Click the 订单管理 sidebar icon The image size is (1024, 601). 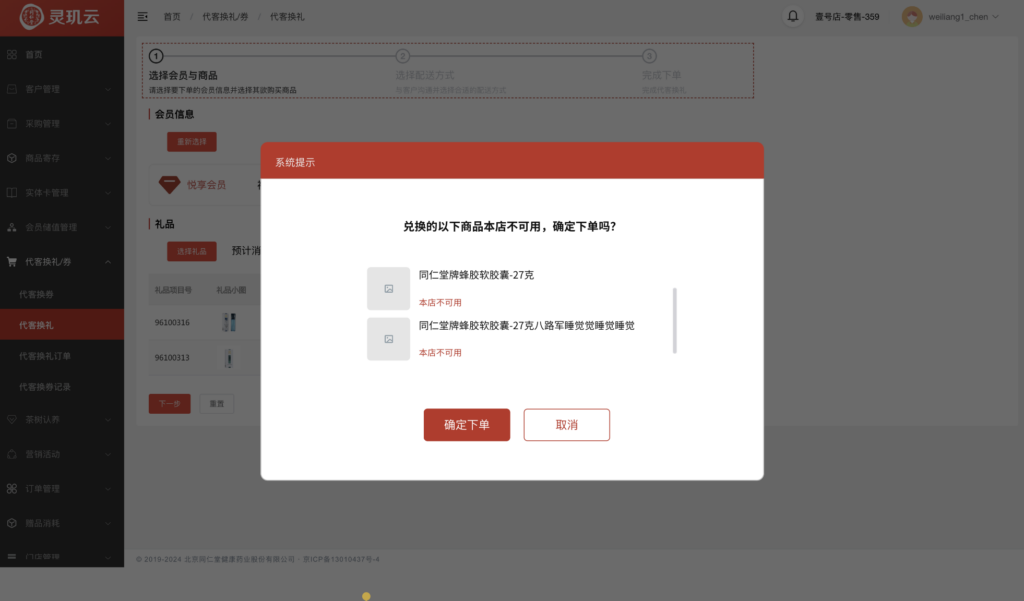tap(12, 489)
